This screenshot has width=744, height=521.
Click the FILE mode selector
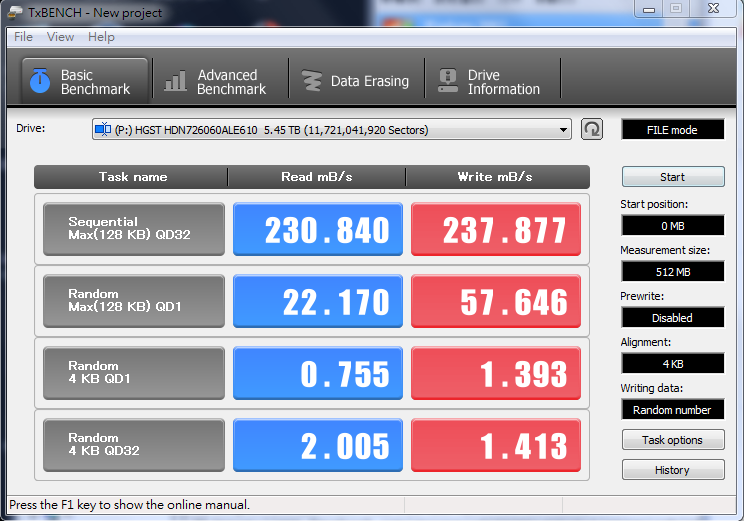[x=673, y=130]
